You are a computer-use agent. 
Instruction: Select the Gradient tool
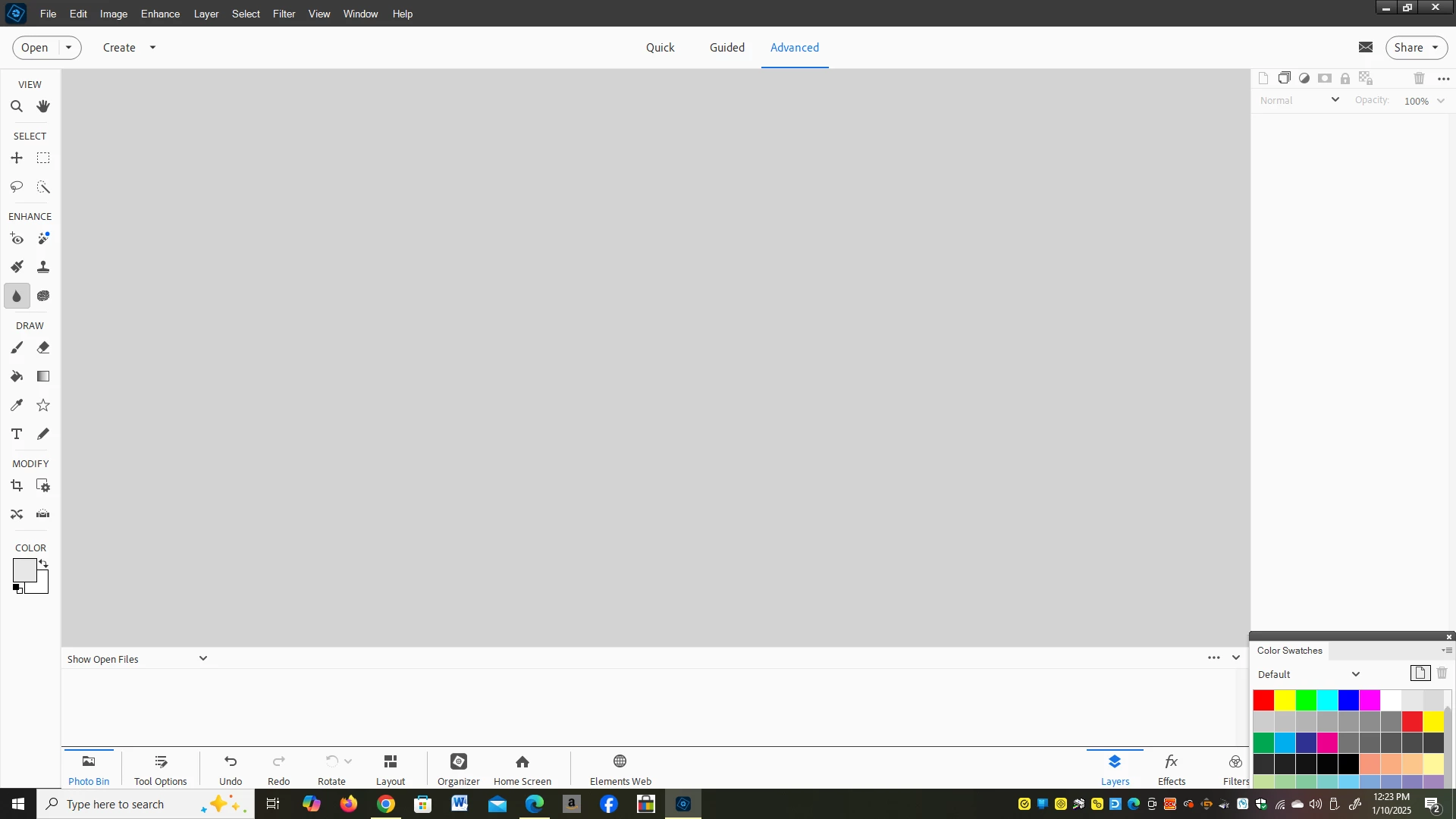click(x=43, y=377)
